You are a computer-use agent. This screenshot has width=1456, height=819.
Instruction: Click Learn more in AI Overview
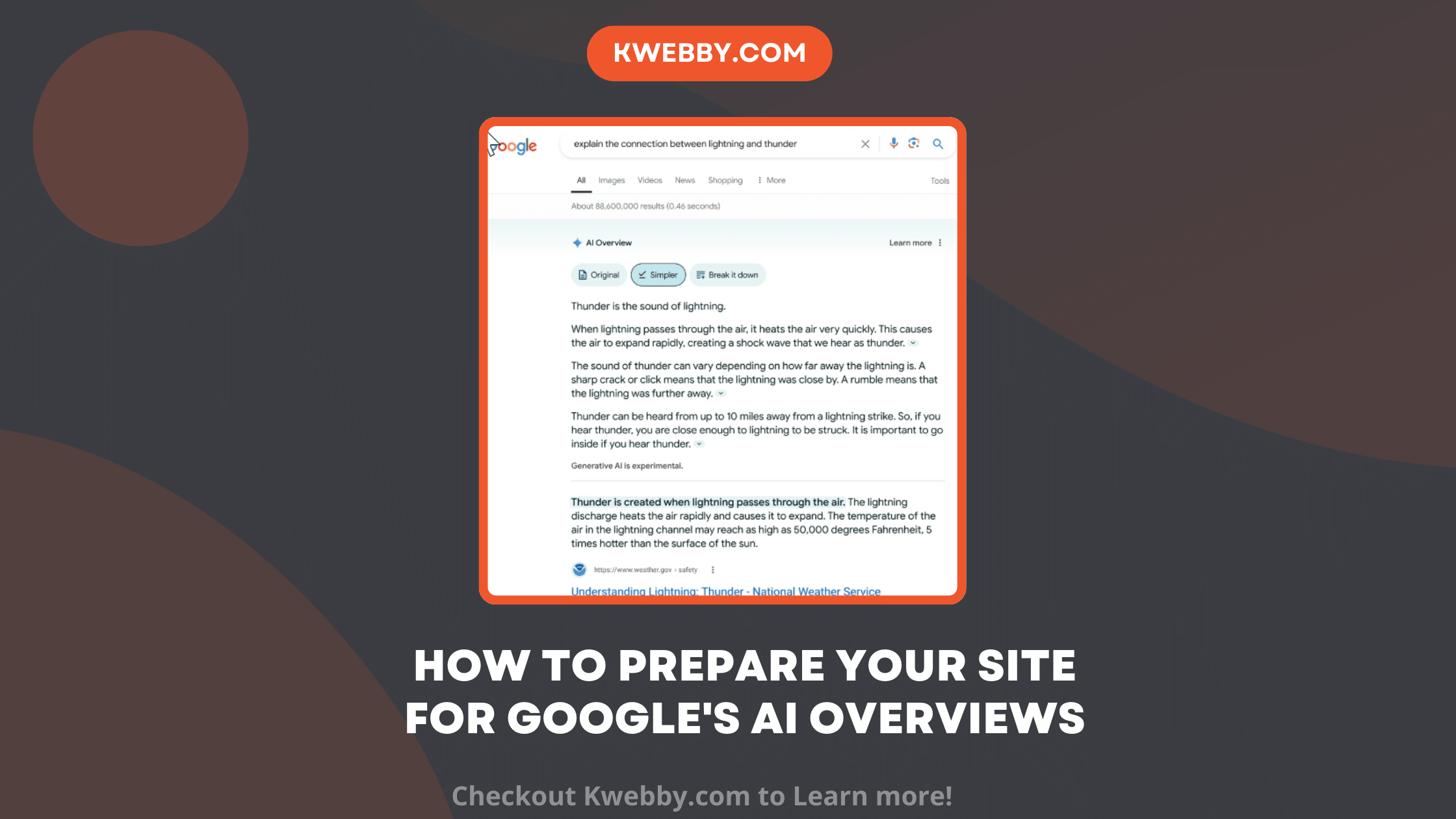point(907,242)
